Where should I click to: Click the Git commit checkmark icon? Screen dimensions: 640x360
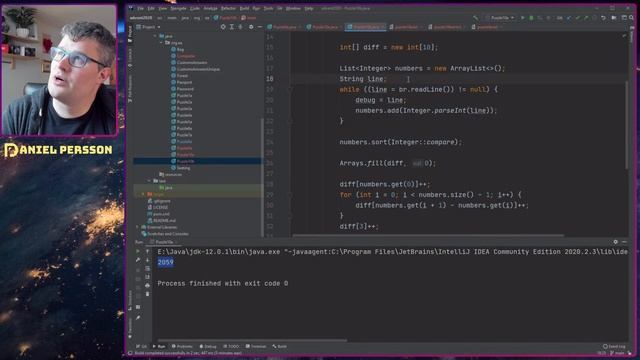tap(578, 18)
